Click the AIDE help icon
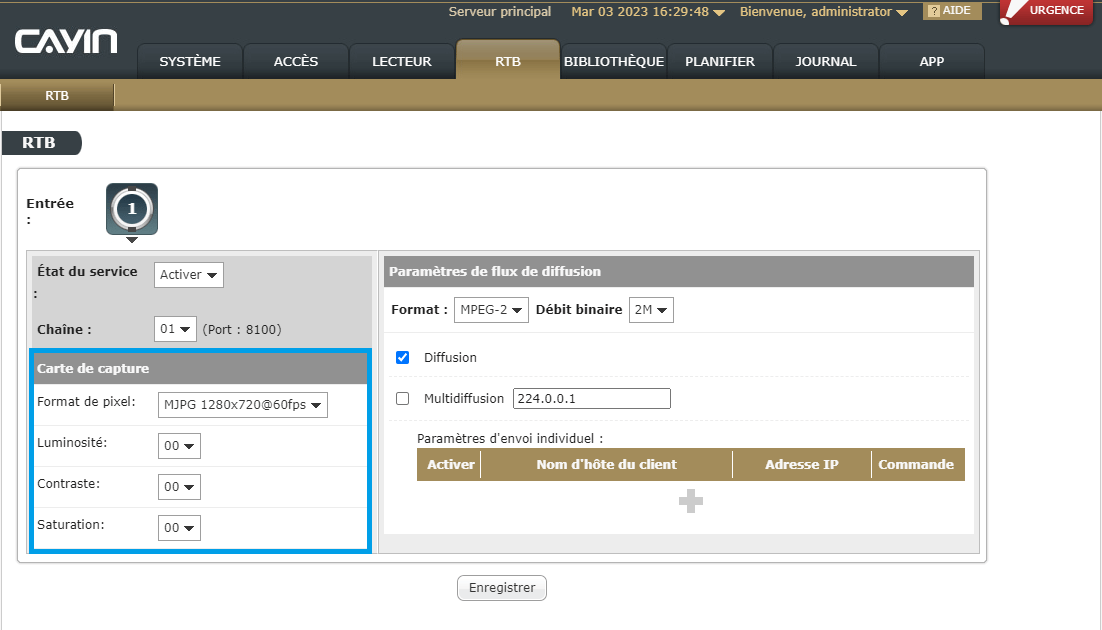The width and height of the screenshot is (1102, 630). [949, 11]
